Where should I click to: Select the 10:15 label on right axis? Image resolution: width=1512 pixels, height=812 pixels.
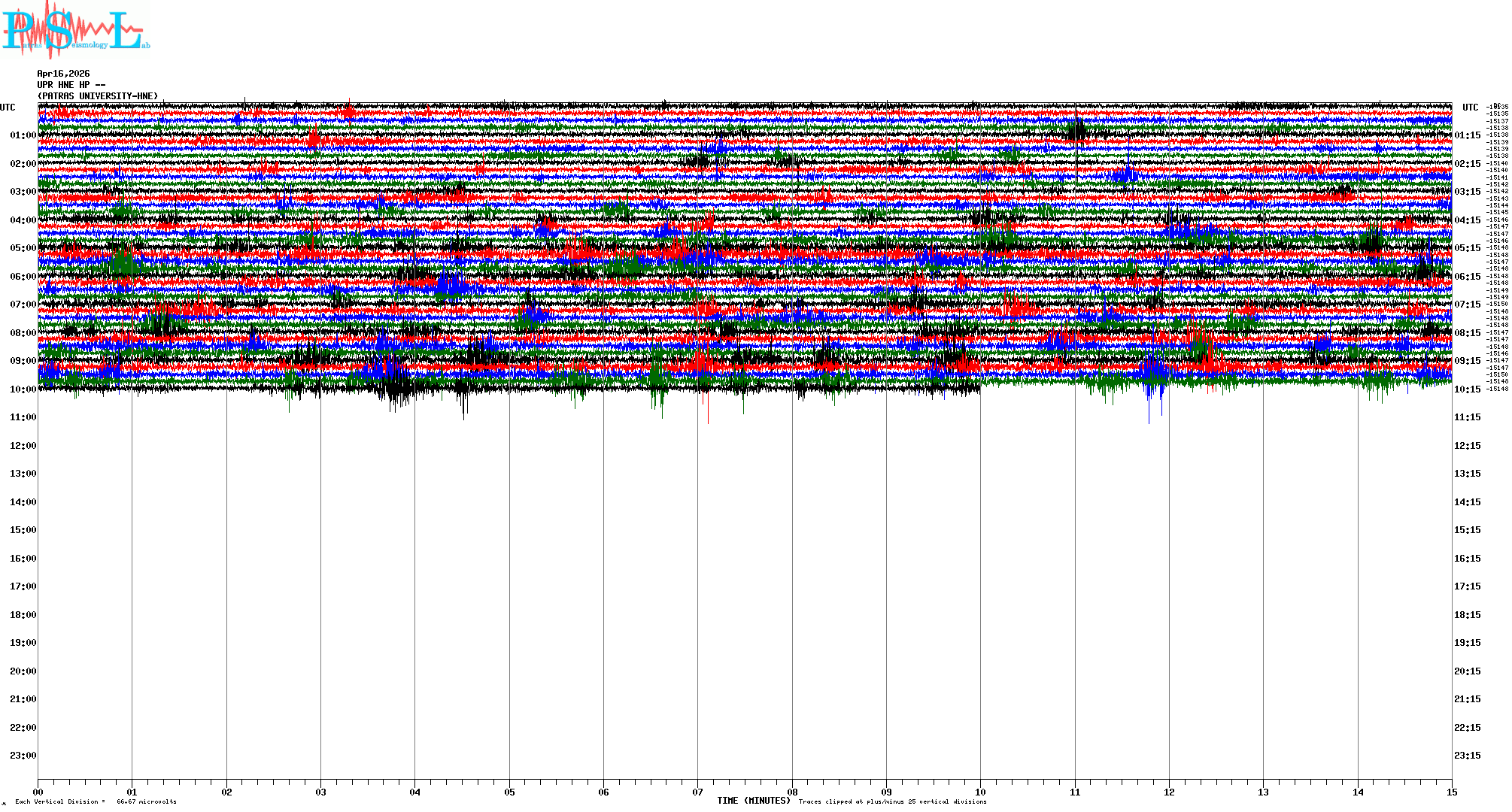(1467, 389)
